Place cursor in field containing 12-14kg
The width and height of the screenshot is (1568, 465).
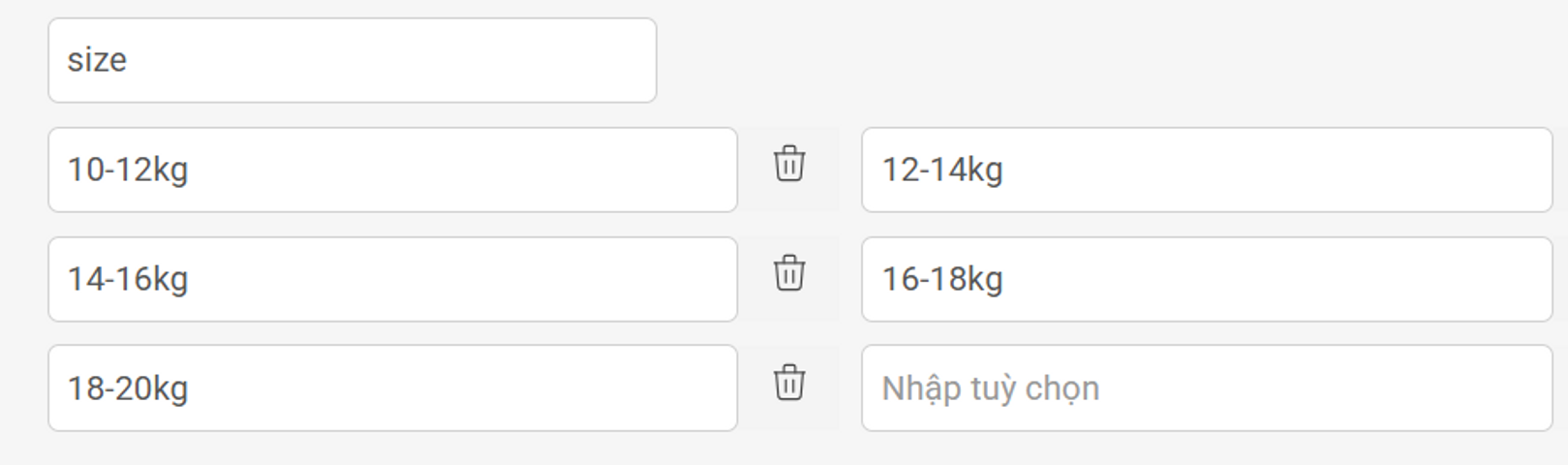tap(1207, 170)
